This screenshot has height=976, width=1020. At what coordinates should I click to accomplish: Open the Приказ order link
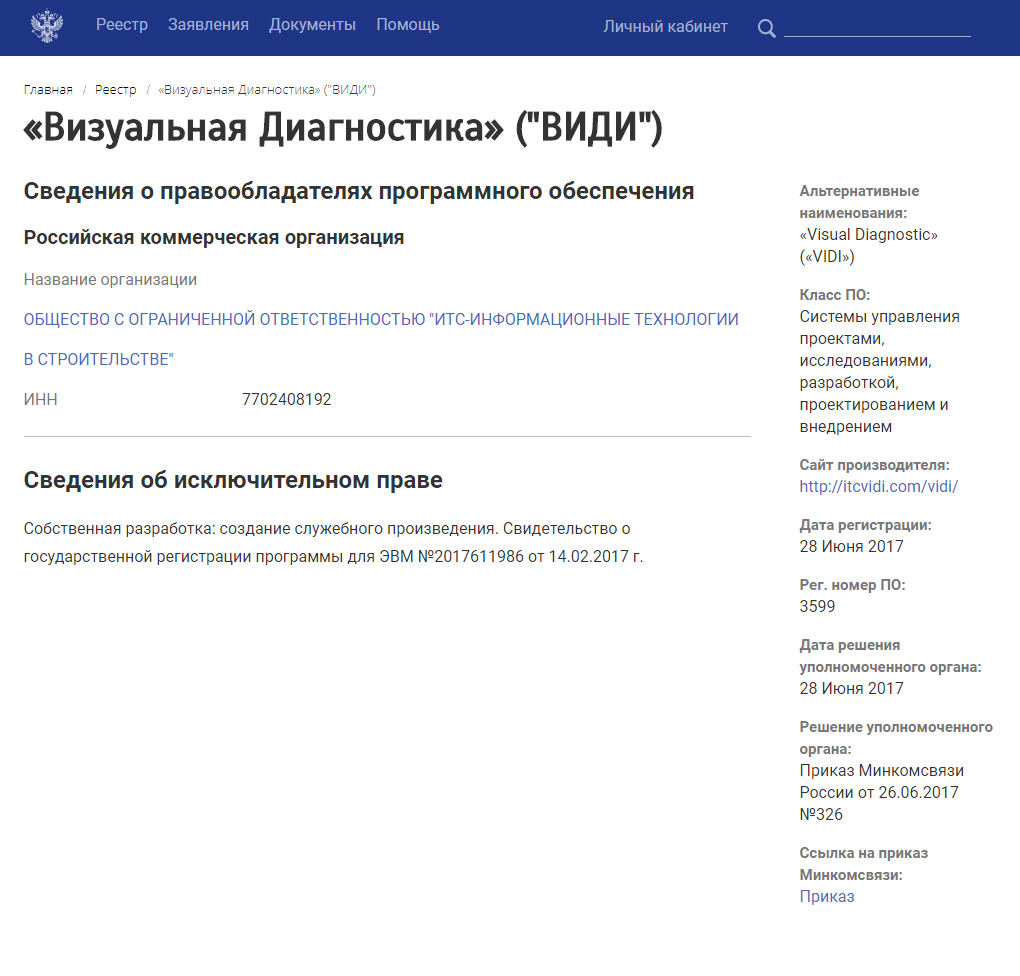[x=827, y=897]
